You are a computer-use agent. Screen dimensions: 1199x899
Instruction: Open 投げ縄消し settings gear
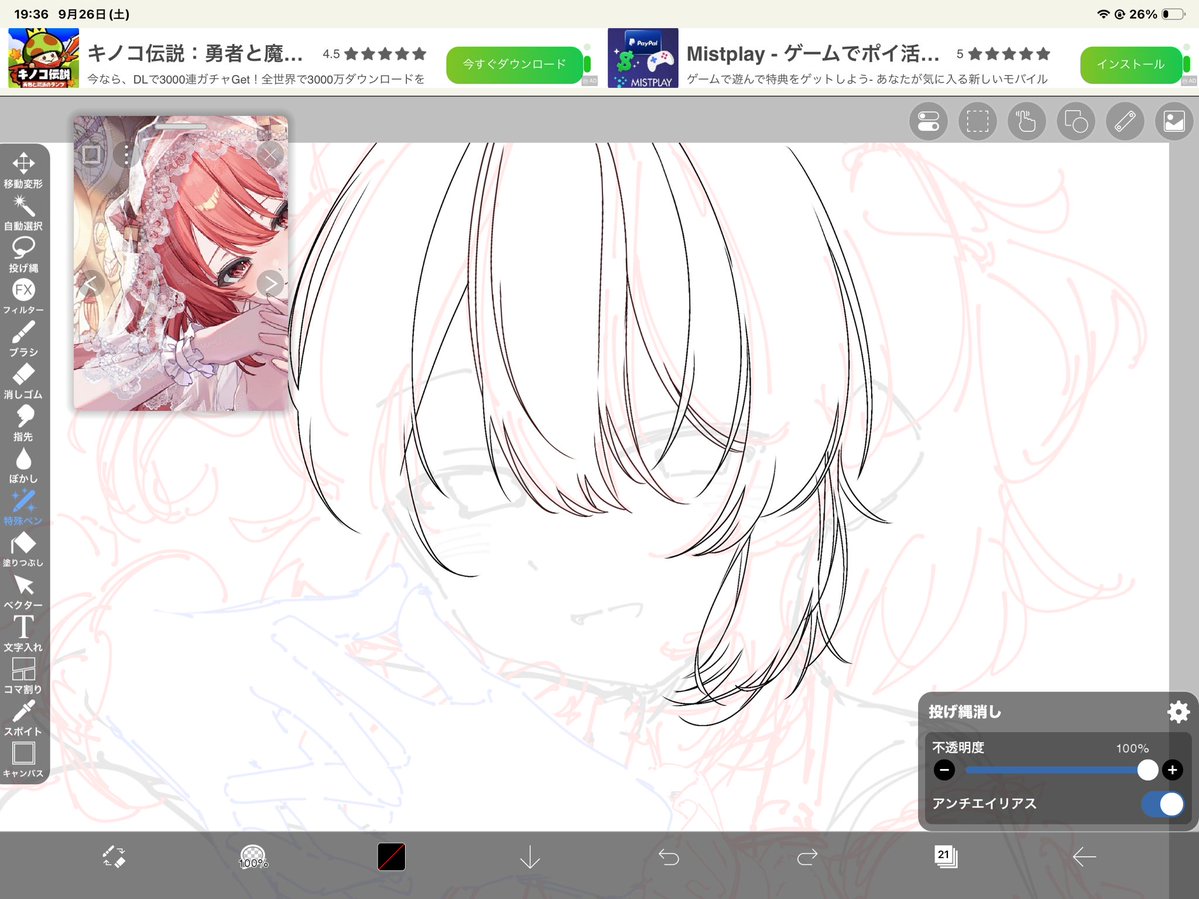point(1178,712)
